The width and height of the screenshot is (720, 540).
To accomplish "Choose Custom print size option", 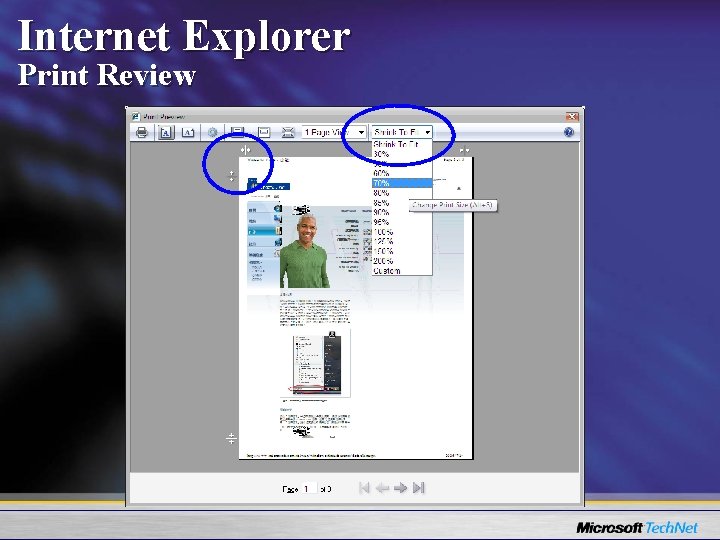I will click(402, 271).
